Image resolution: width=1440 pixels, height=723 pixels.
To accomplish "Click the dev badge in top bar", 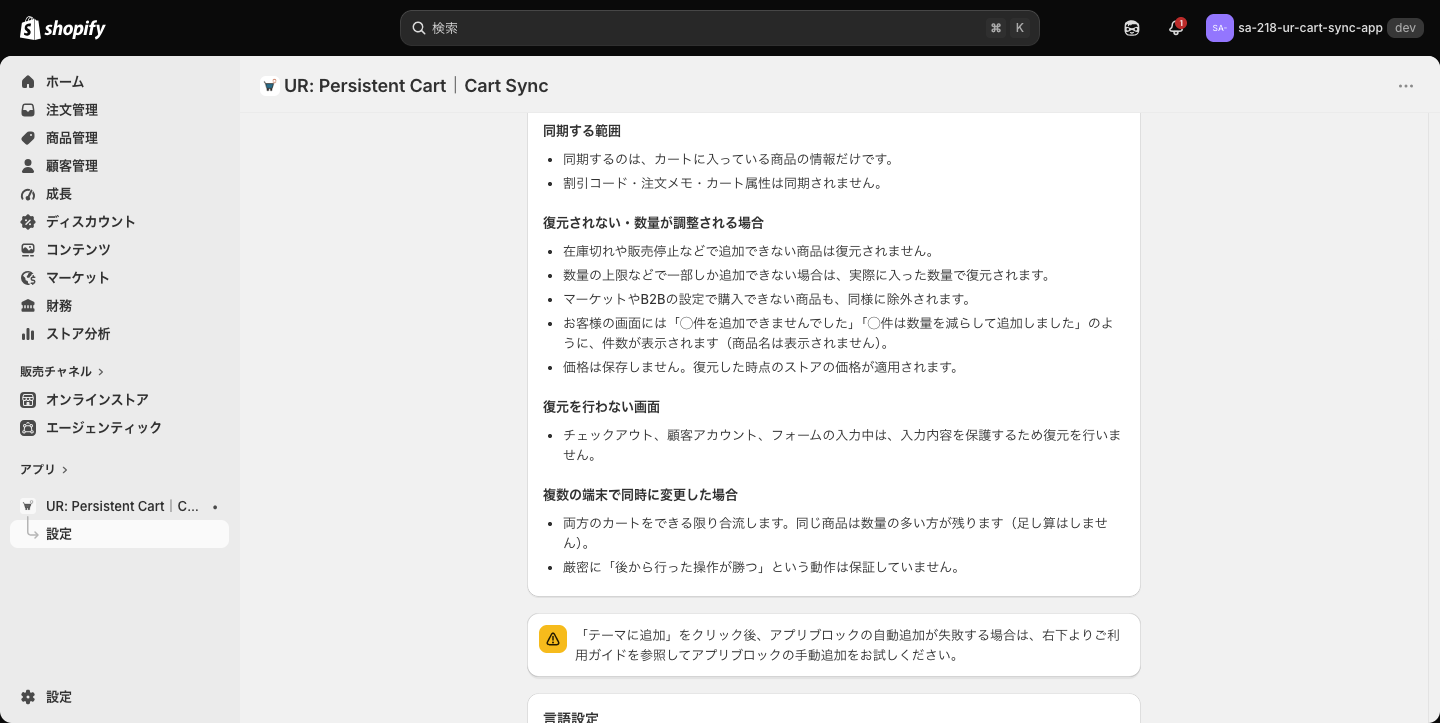I will (x=1405, y=28).
